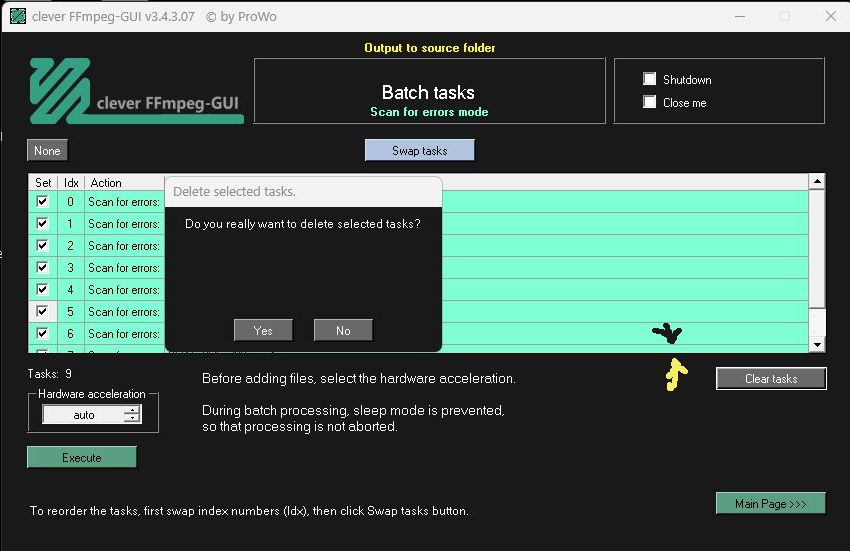
Task: Uncheck the Set box for task 5
Action: [42, 311]
